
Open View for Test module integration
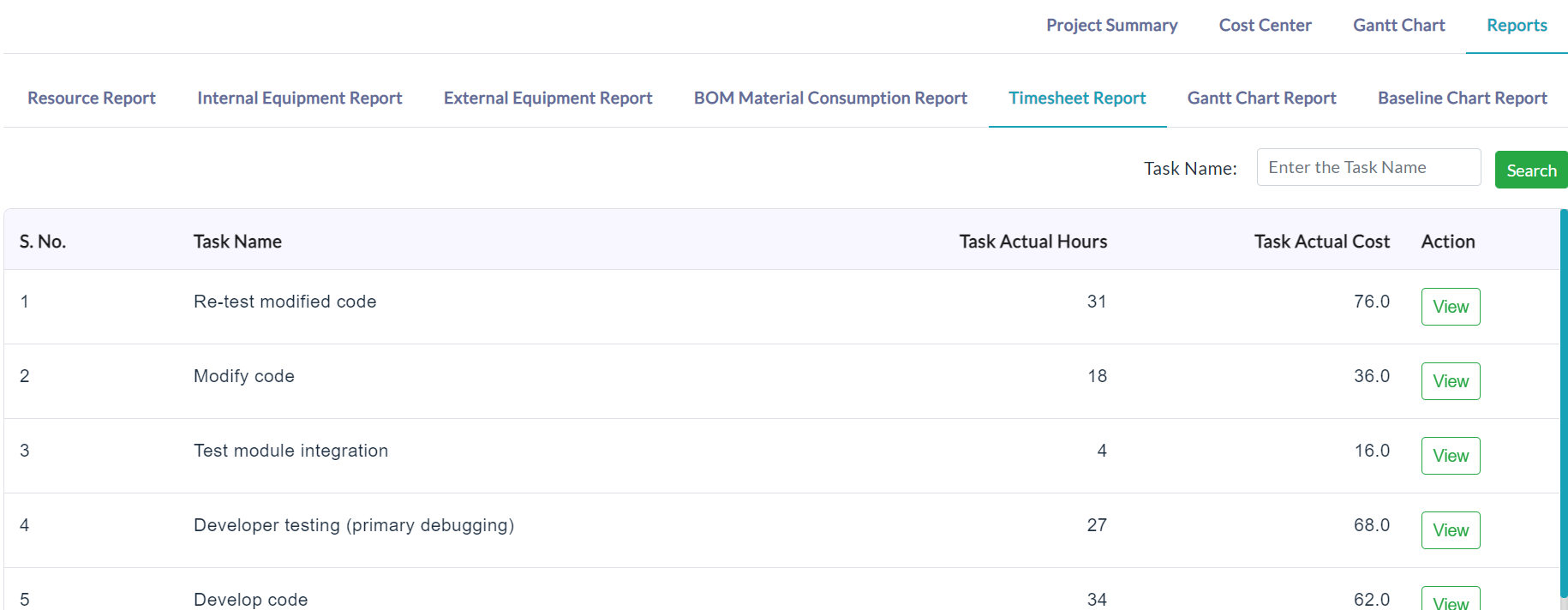pos(1451,456)
